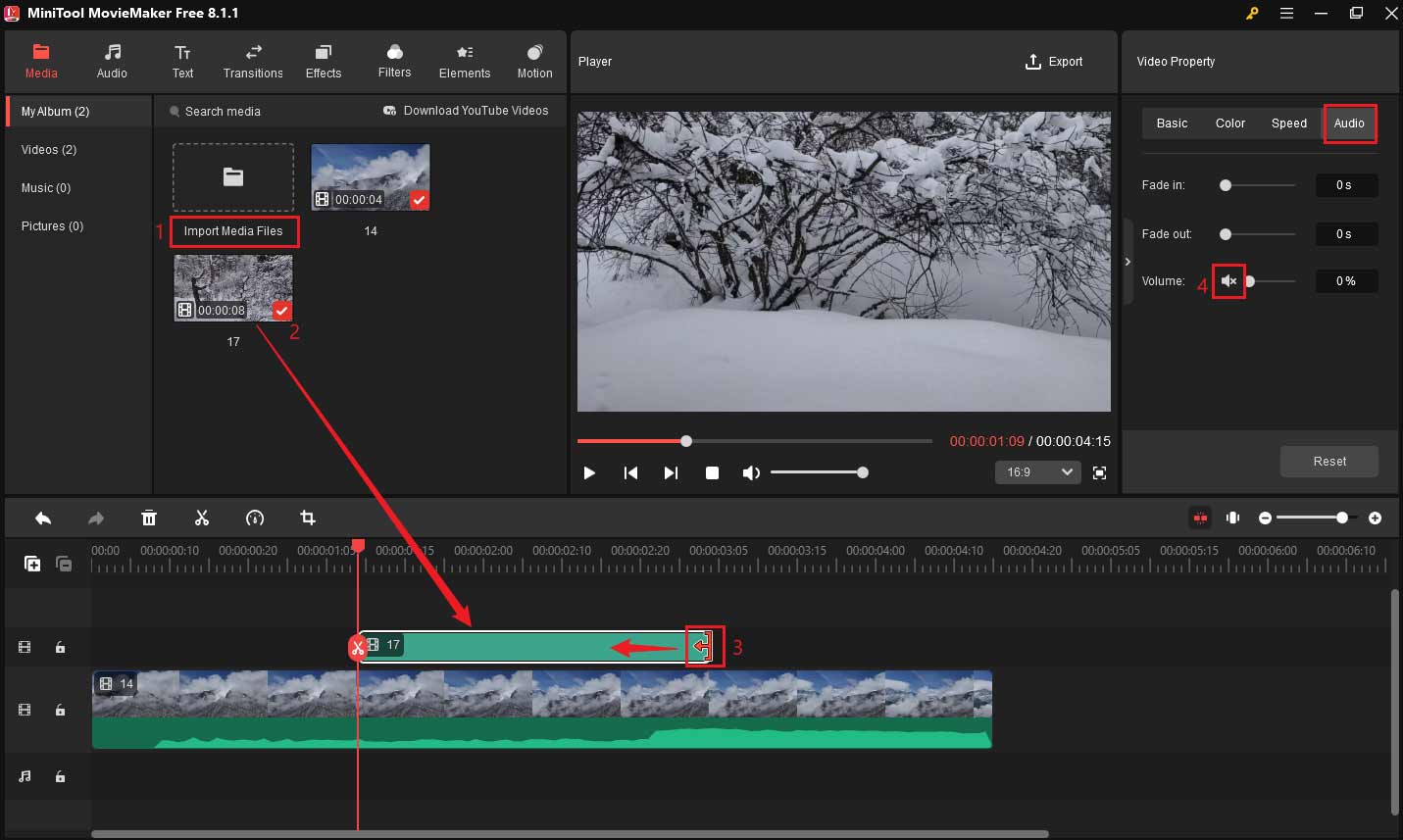Click the Reset button
Viewport: 1403px width, 840px height.
[1329, 462]
